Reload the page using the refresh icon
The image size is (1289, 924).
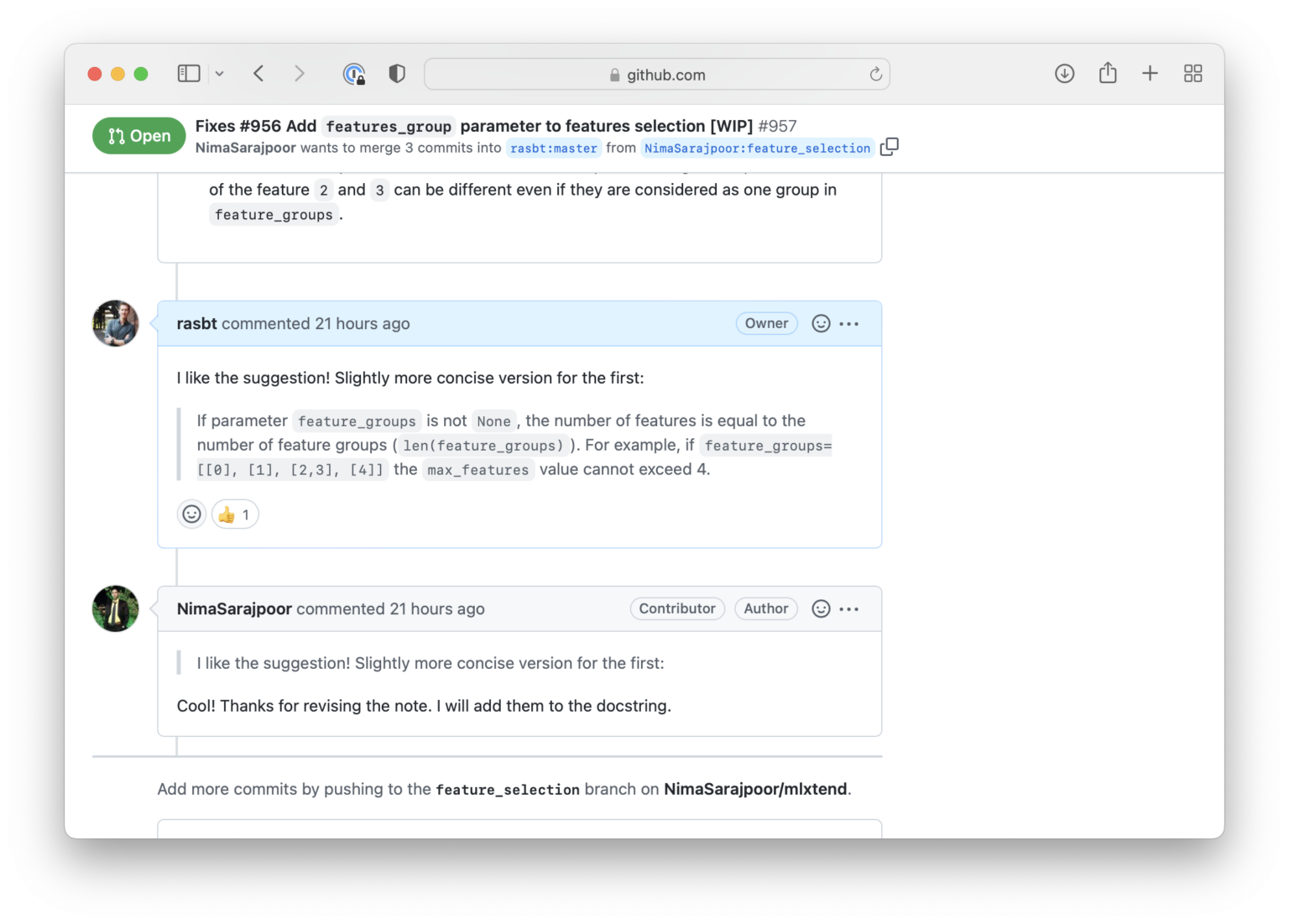pyautogui.click(x=875, y=74)
